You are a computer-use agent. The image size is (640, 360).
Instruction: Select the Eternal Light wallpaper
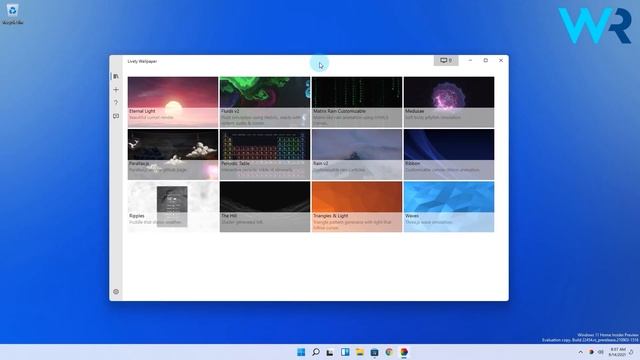coord(173,102)
